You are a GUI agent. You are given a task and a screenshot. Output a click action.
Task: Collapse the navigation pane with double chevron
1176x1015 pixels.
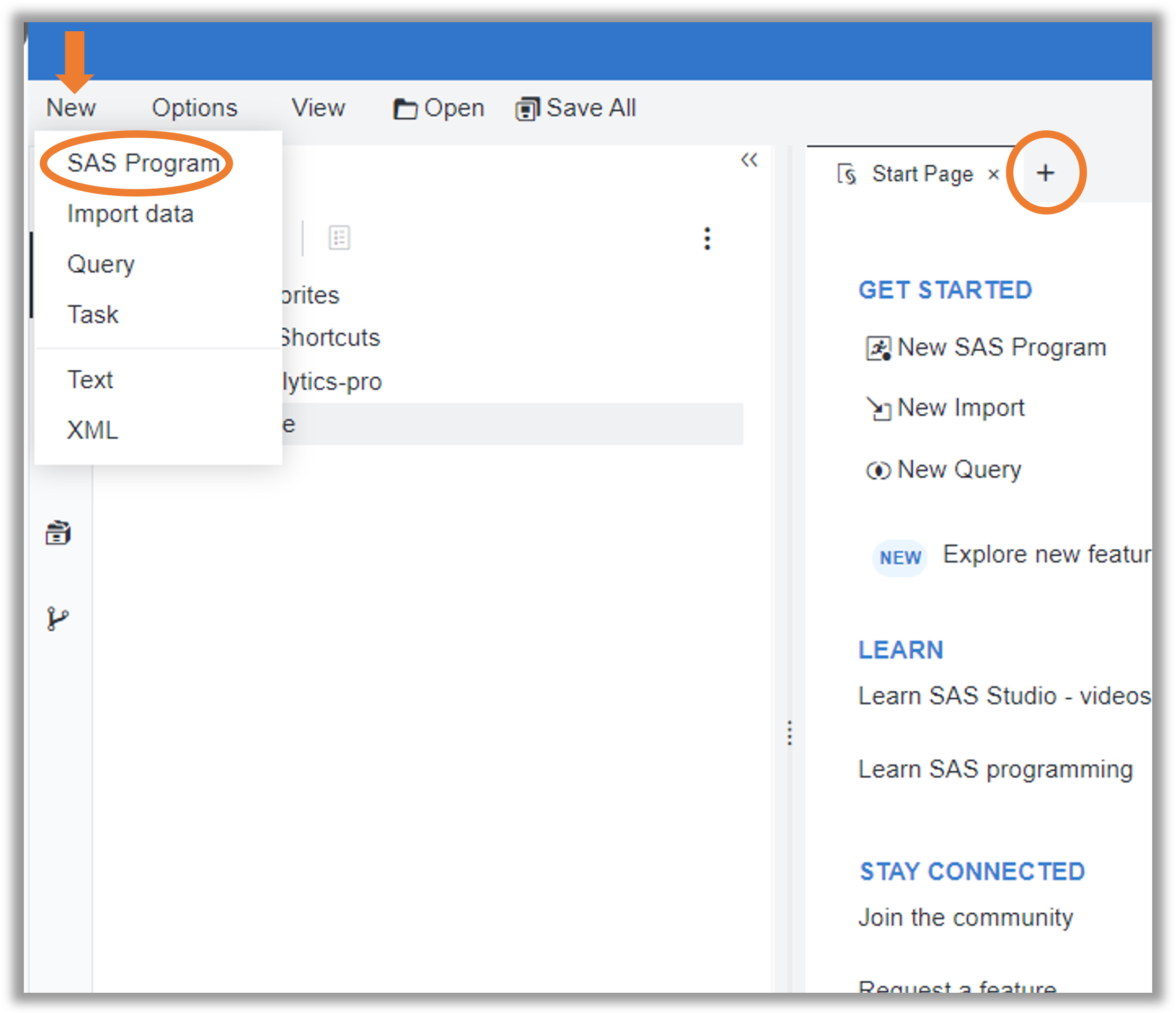(749, 160)
